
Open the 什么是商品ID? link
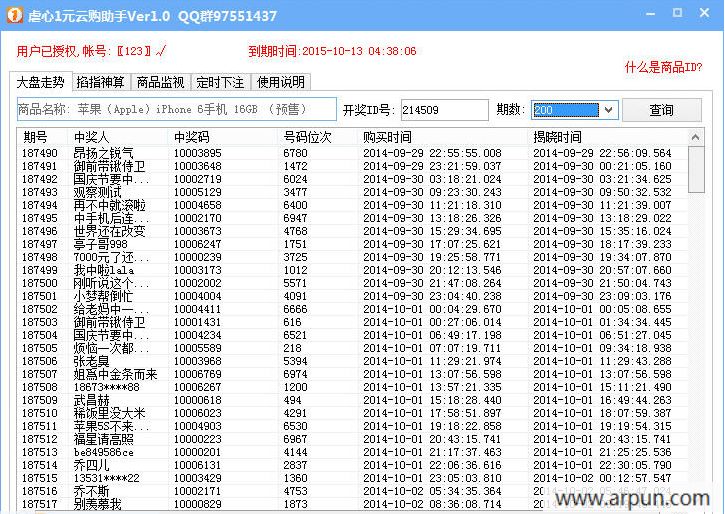tap(663, 67)
